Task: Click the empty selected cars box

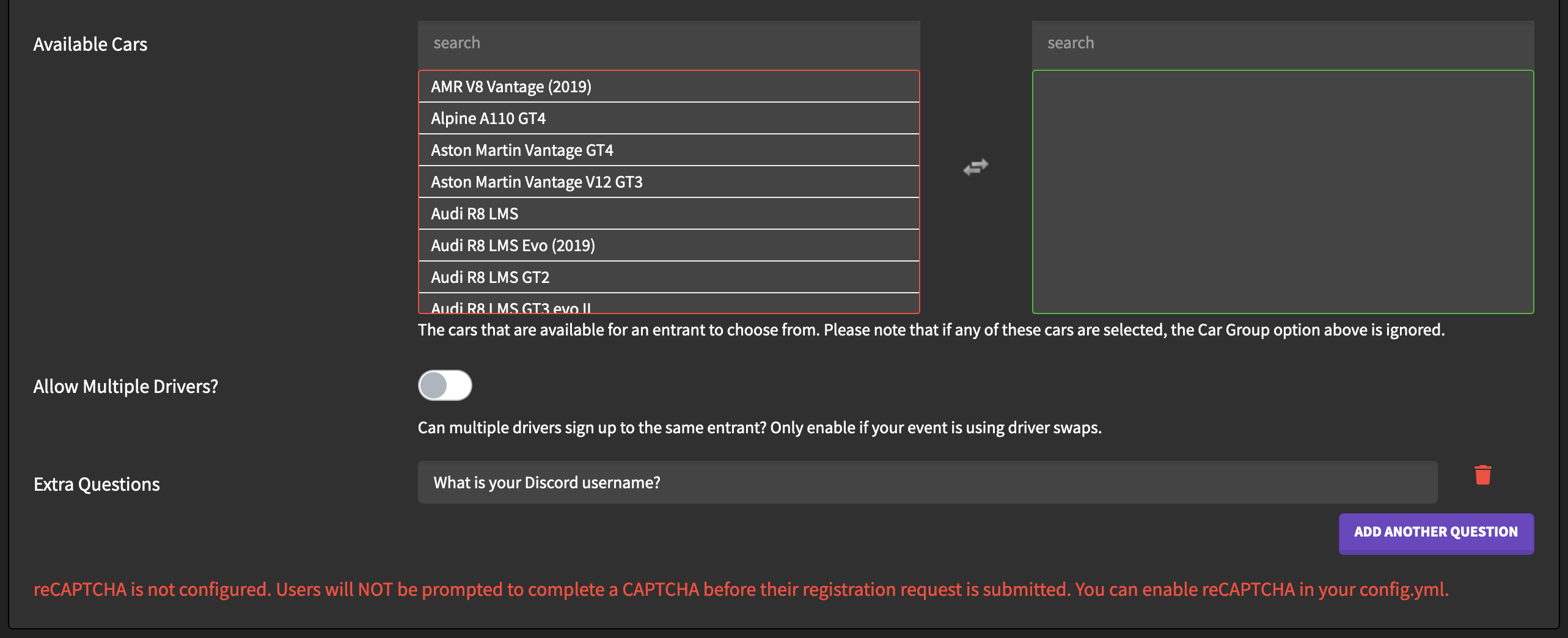Action: [1282, 192]
